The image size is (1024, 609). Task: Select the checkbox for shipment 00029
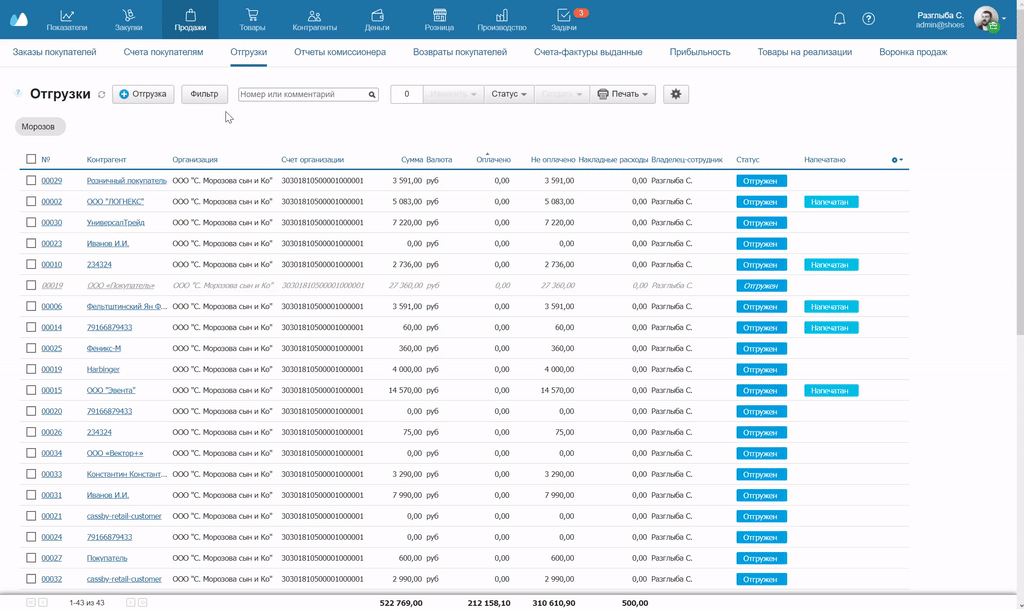(x=31, y=181)
